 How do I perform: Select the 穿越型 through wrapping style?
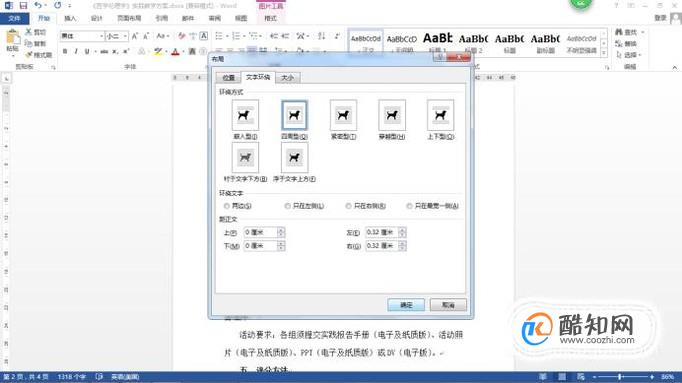tap(392, 115)
